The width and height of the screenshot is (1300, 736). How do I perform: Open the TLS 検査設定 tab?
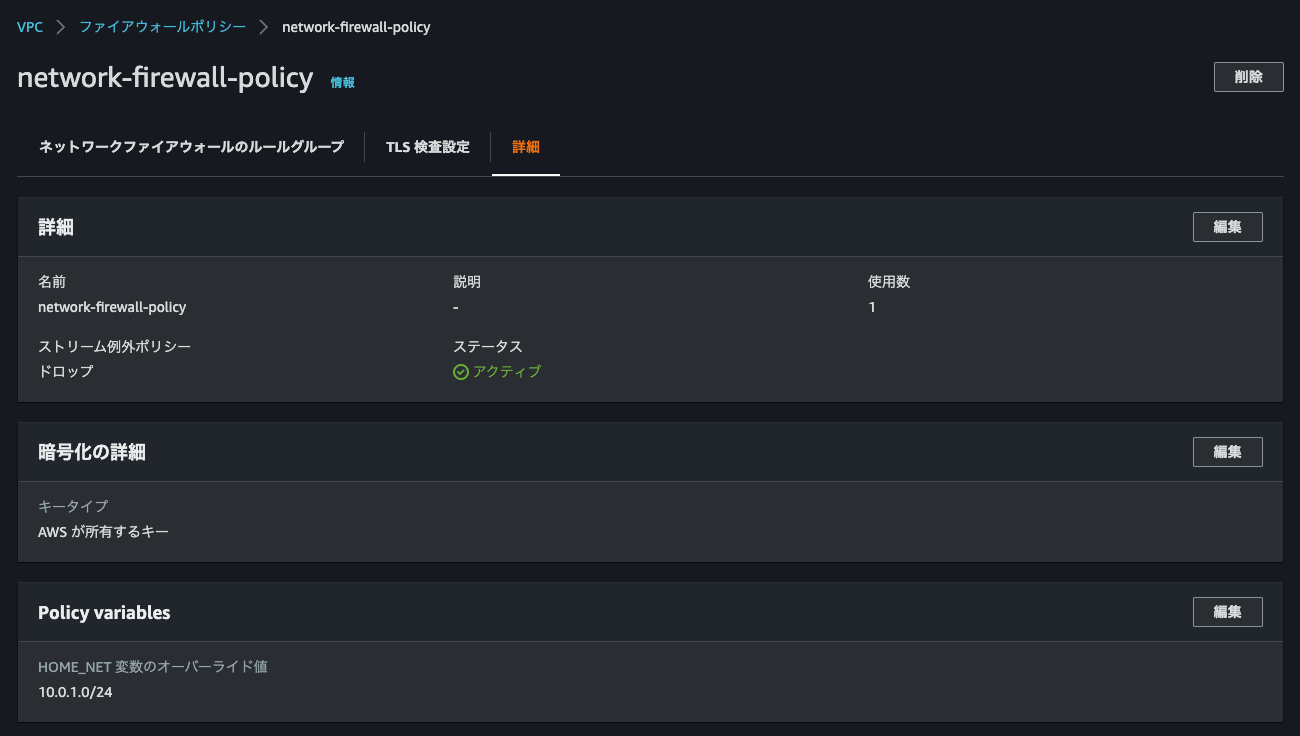[x=428, y=147]
